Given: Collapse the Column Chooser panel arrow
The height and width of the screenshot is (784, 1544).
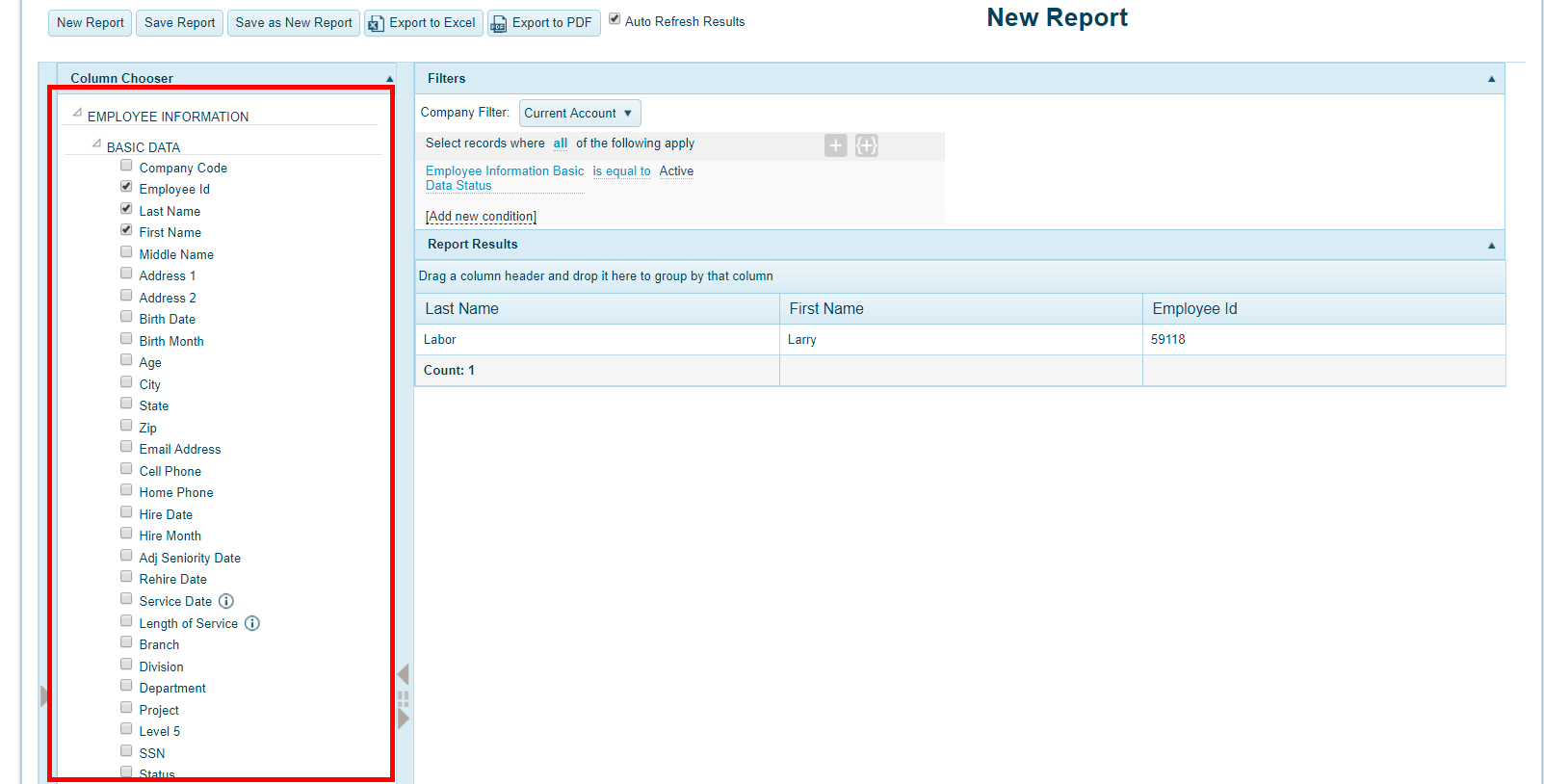Looking at the screenshot, I should pos(389,79).
